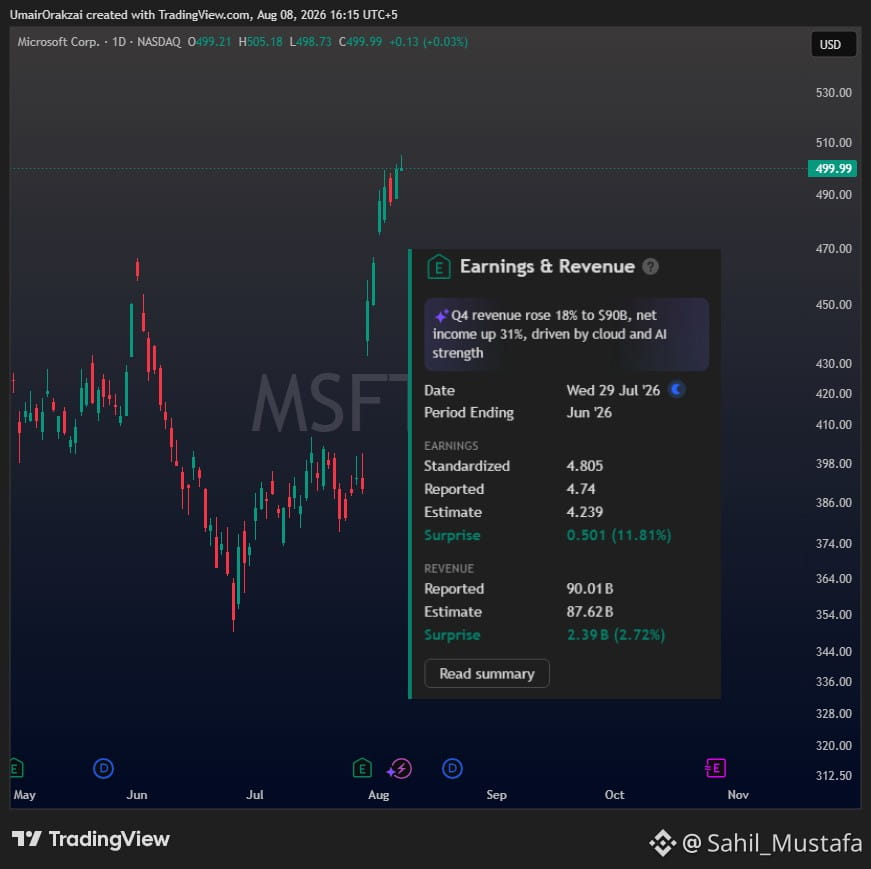Click the Reported revenue value 90.01 B
Screen dimensions: 871x869
589,588
